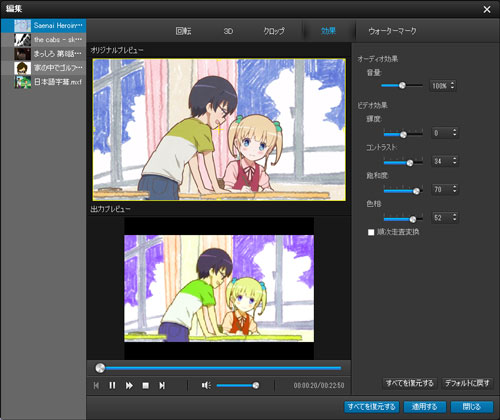Viewport: 500px width, 420px height.
Task: Click the コントラスト value field showing 34
Action: click(441, 161)
